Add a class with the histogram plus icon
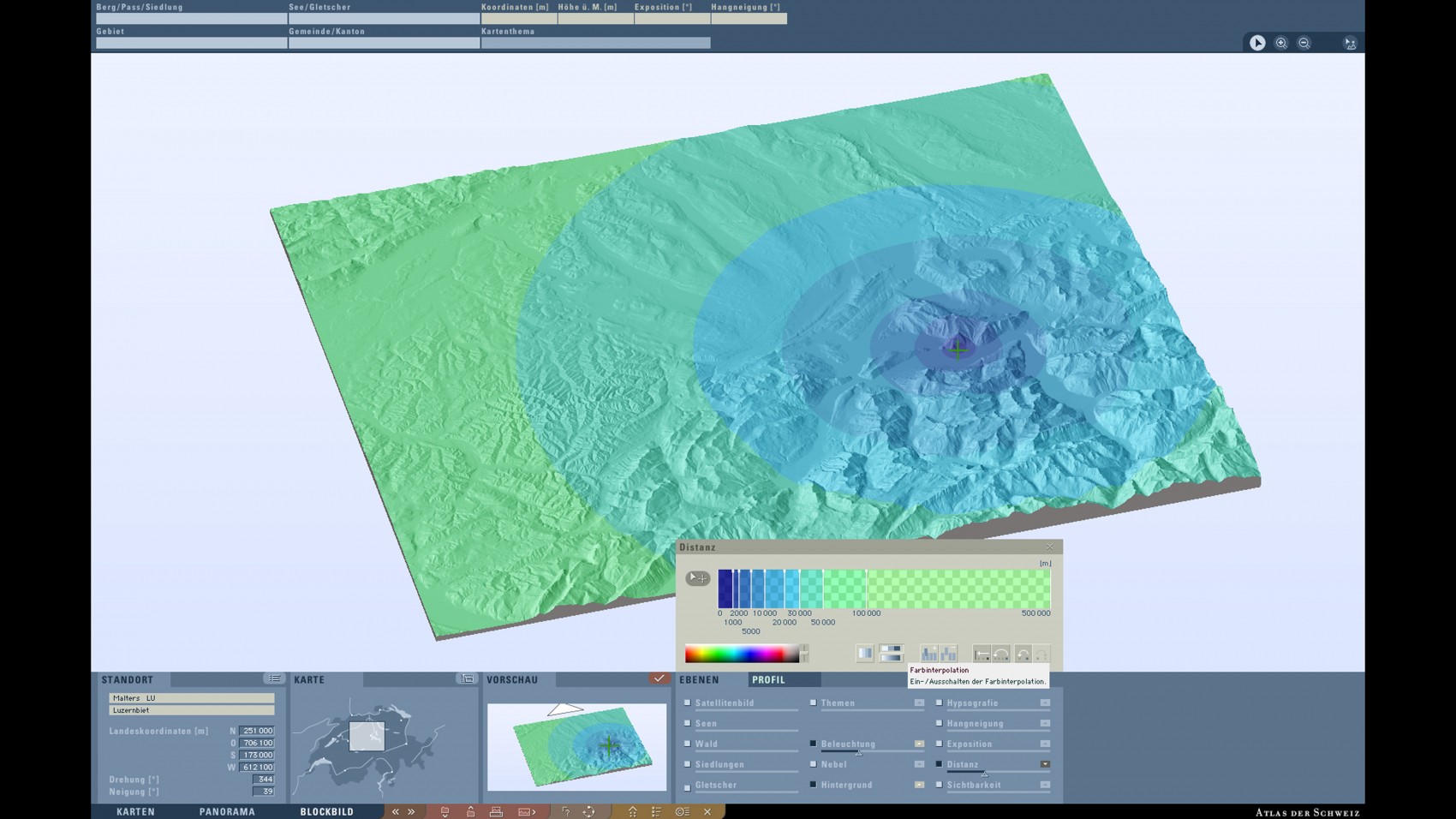 [929, 654]
